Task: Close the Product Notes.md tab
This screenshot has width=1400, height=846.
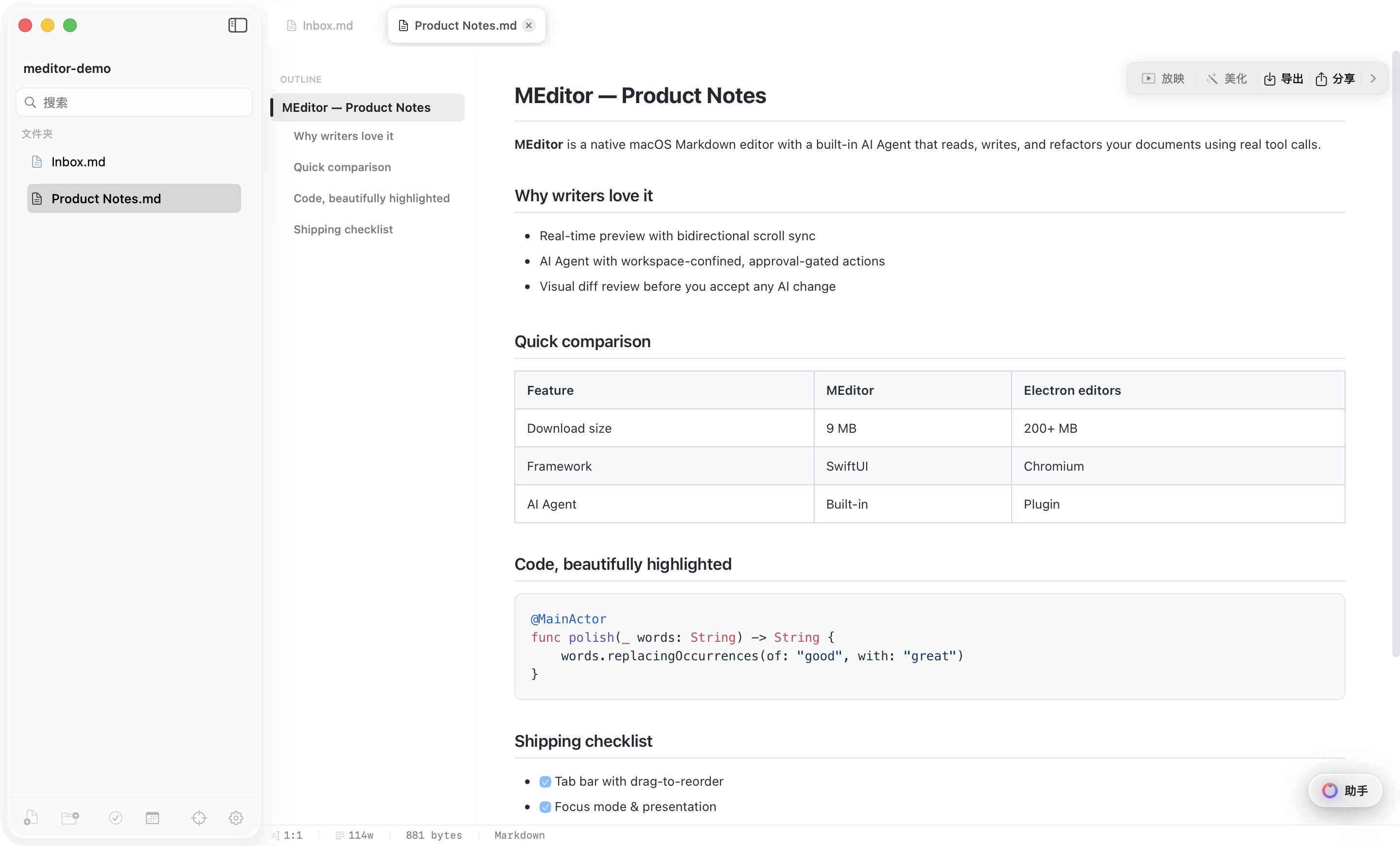Action: click(x=529, y=25)
